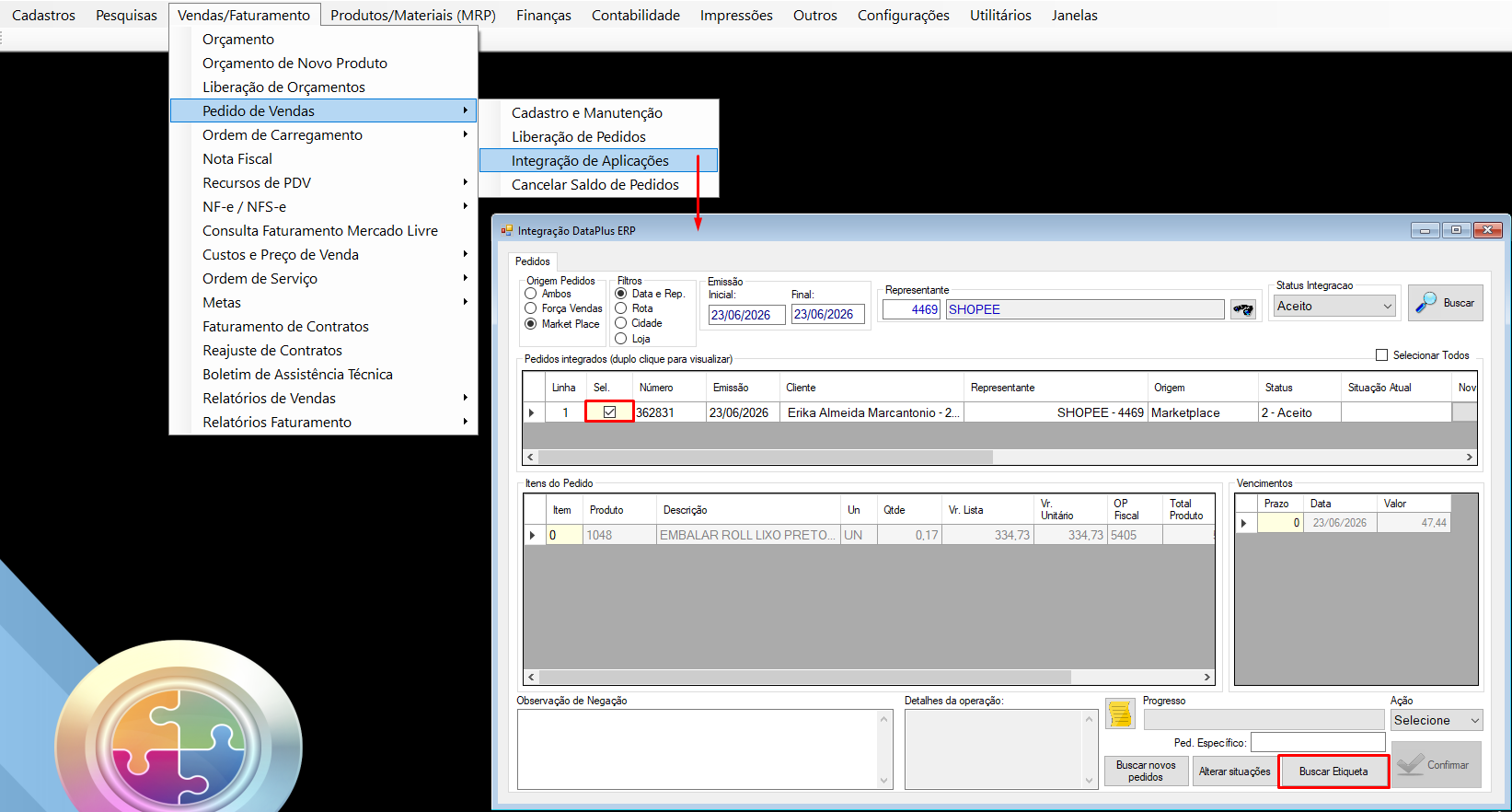Select Integração de Aplicações menu entry

pyautogui.click(x=598, y=160)
